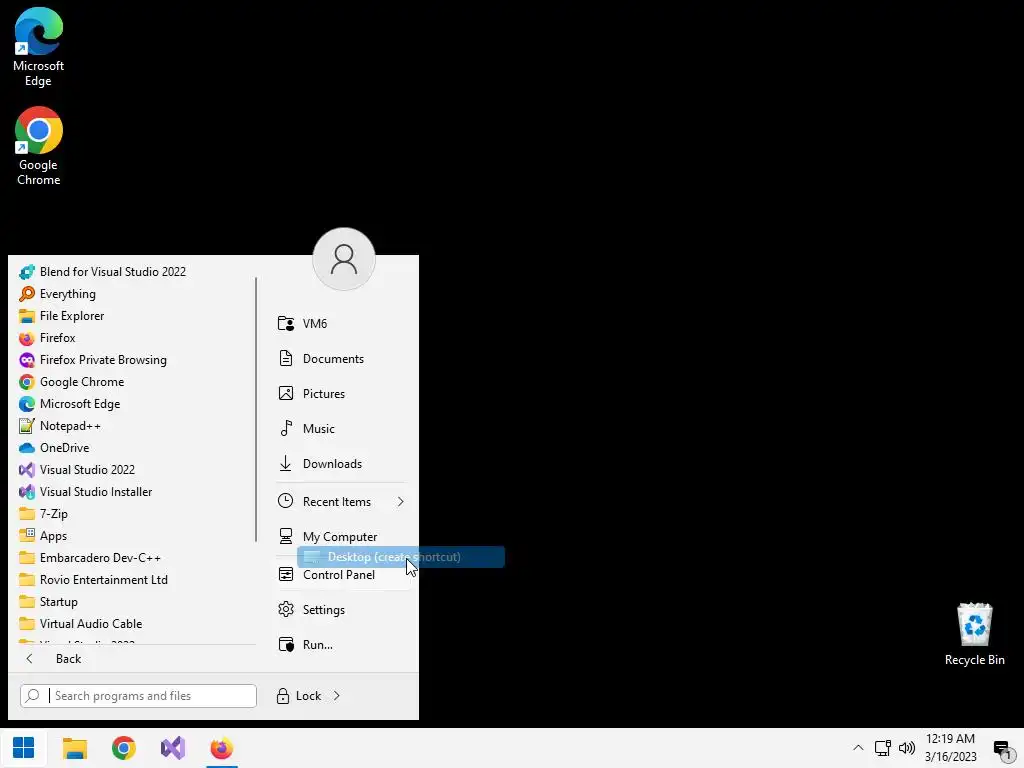Open Visual Studio Installer
The image size is (1024, 768).
pos(86,492)
